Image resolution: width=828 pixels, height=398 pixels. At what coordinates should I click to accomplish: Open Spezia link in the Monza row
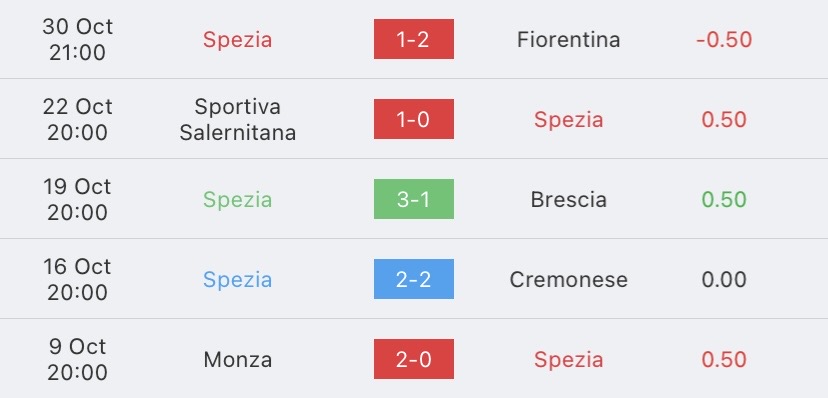pyautogui.click(x=568, y=361)
